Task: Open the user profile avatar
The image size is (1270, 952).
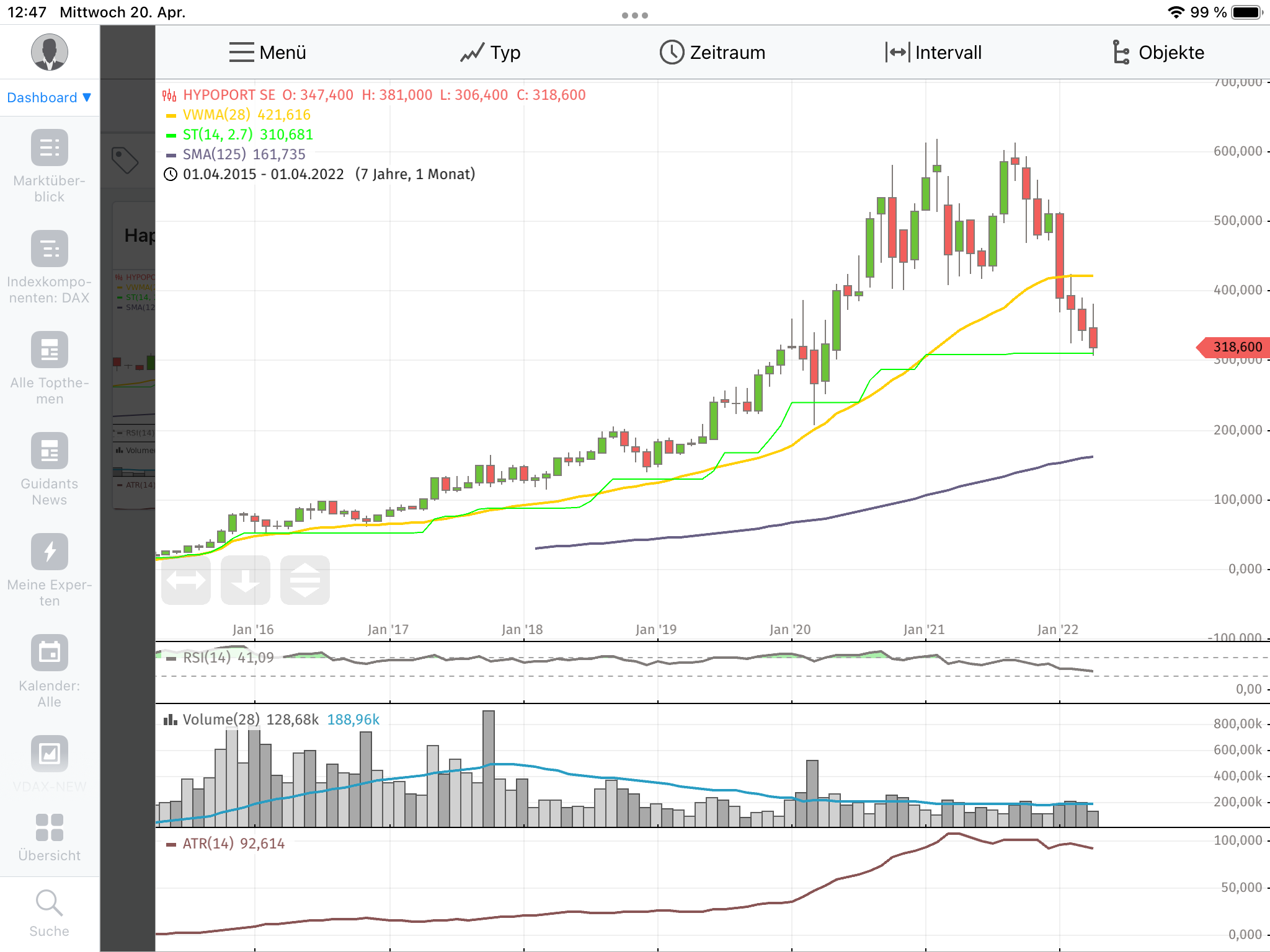Action: (x=50, y=52)
